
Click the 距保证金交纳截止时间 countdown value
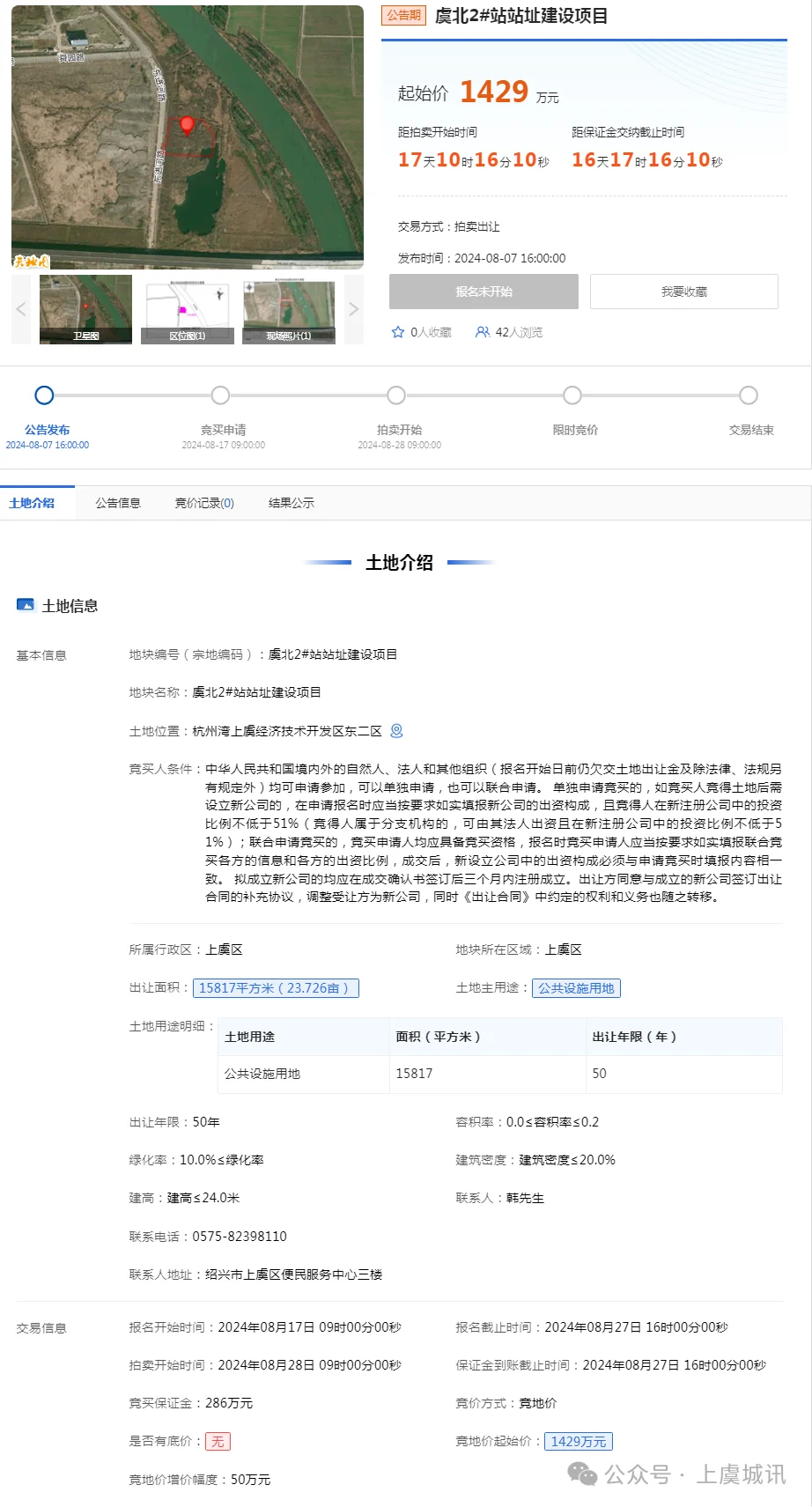tap(647, 160)
